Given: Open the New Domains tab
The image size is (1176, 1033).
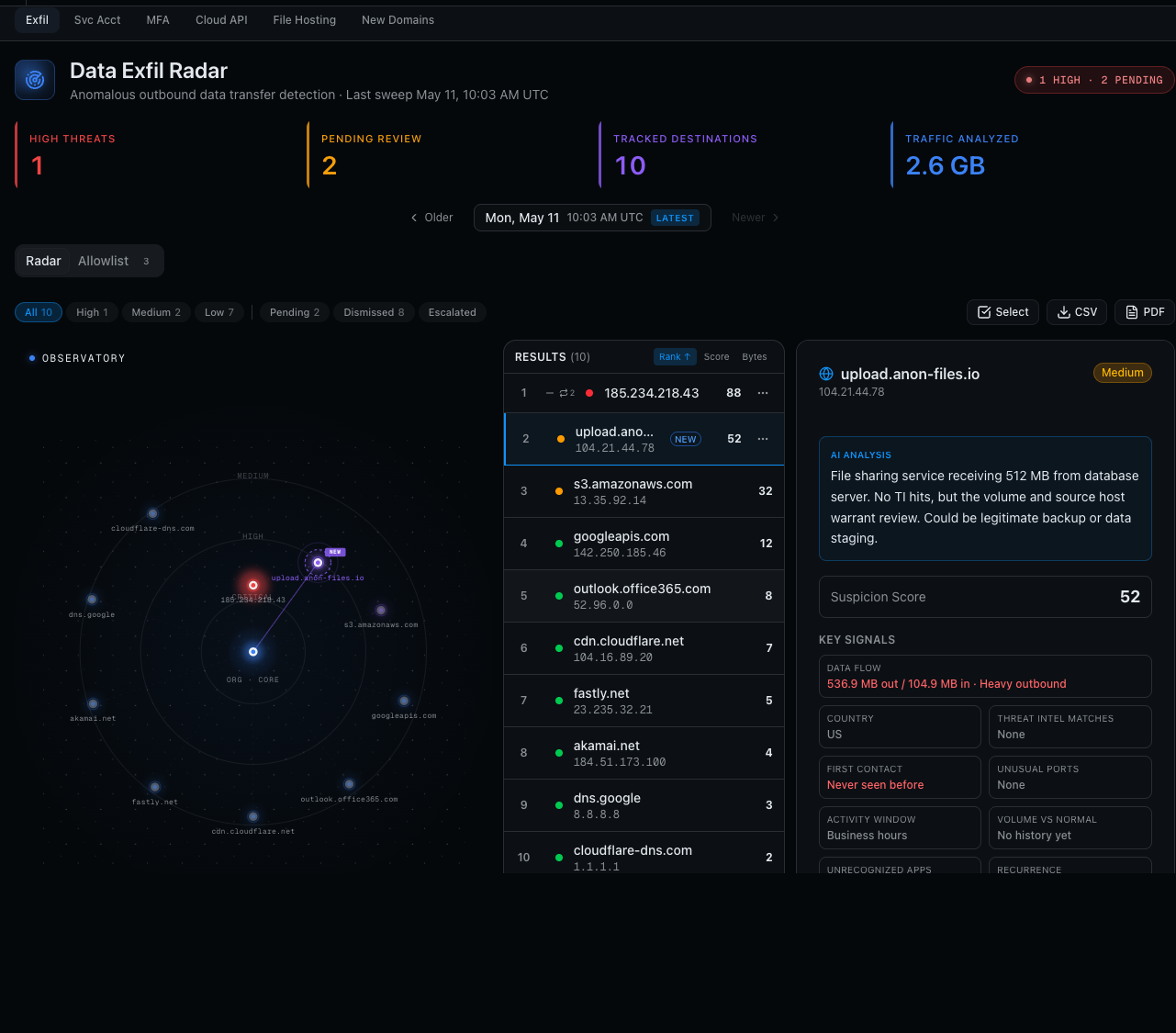Looking at the screenshot, I should click(398, 20).
